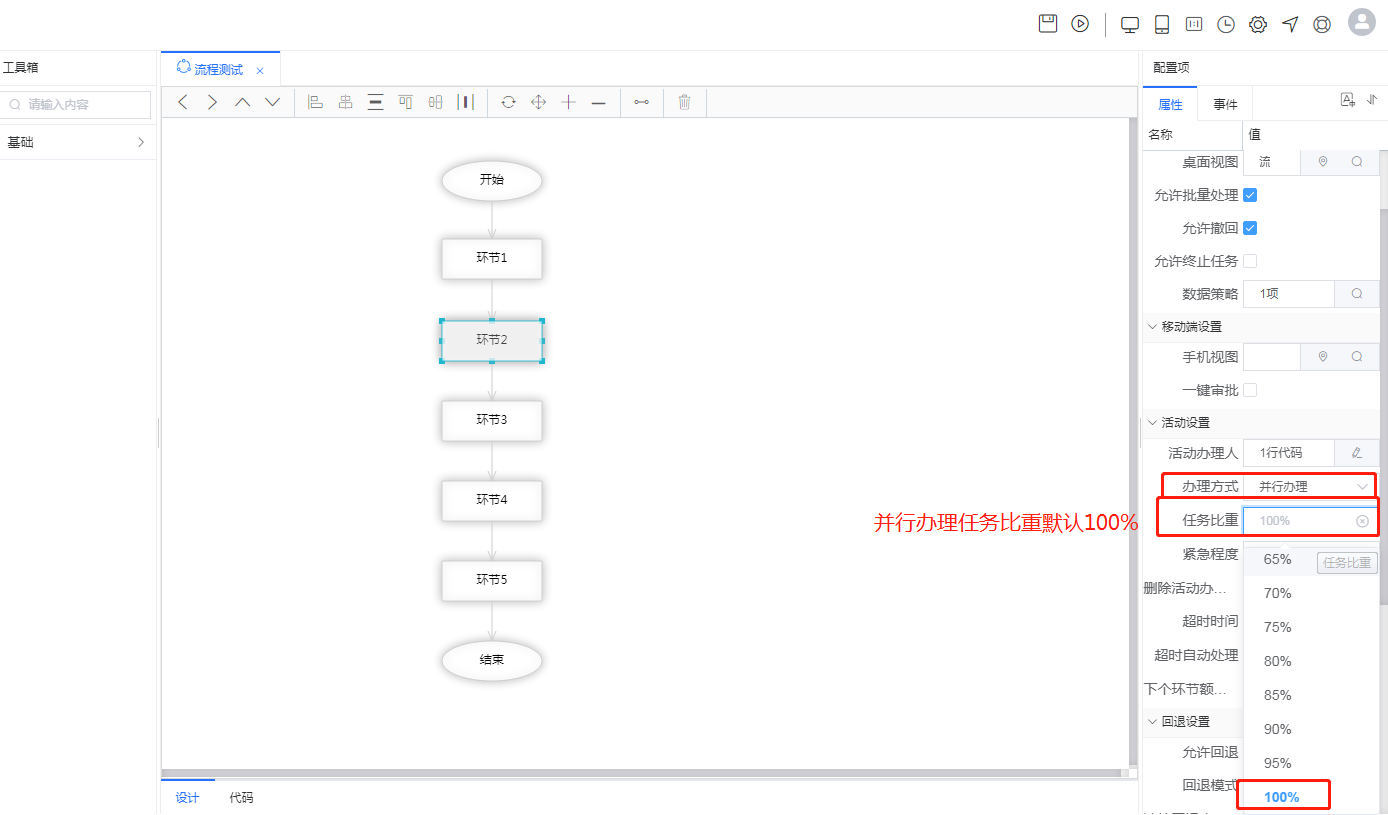Select 100% from task weight list
Viewport: 1388px width, 815px height.
point(1282,797)
